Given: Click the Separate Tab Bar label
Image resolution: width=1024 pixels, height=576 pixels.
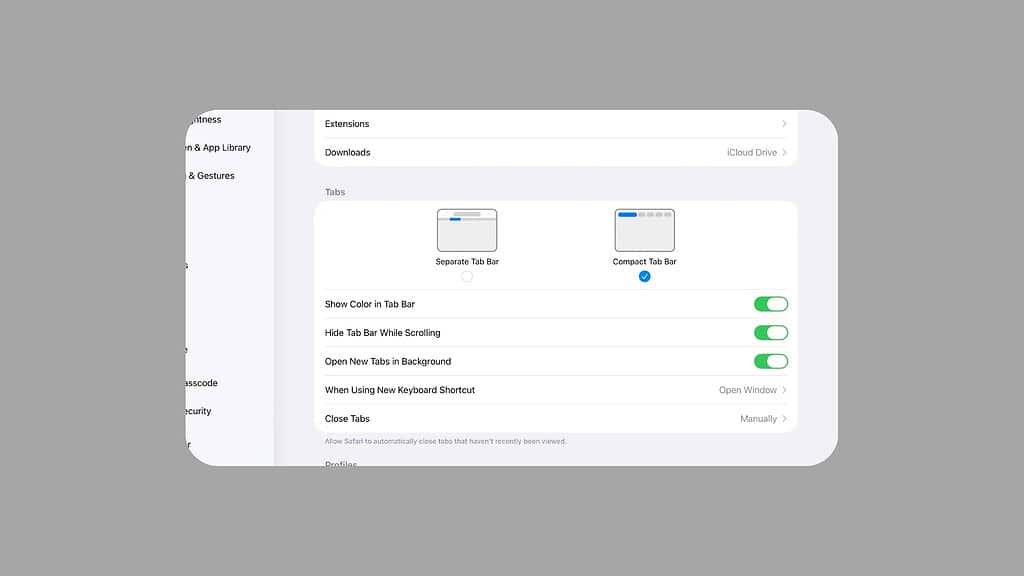Looking at the screenshot, I should click(x=467, y=261).
